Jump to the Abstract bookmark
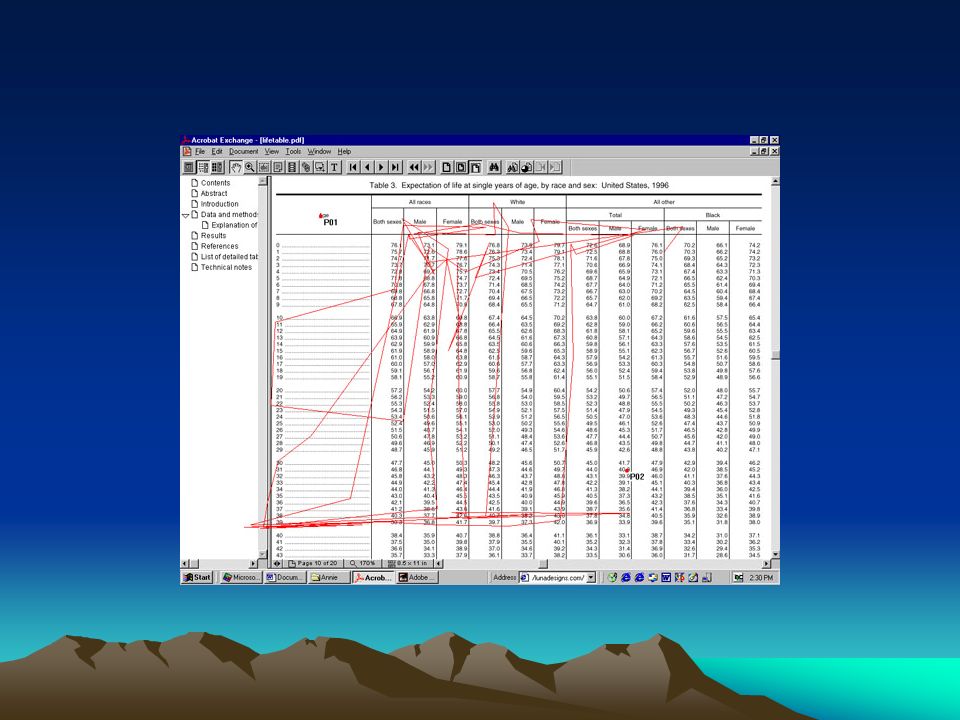Image resolution: width=960 pixels, height=720 pixels. pos(214,193)
